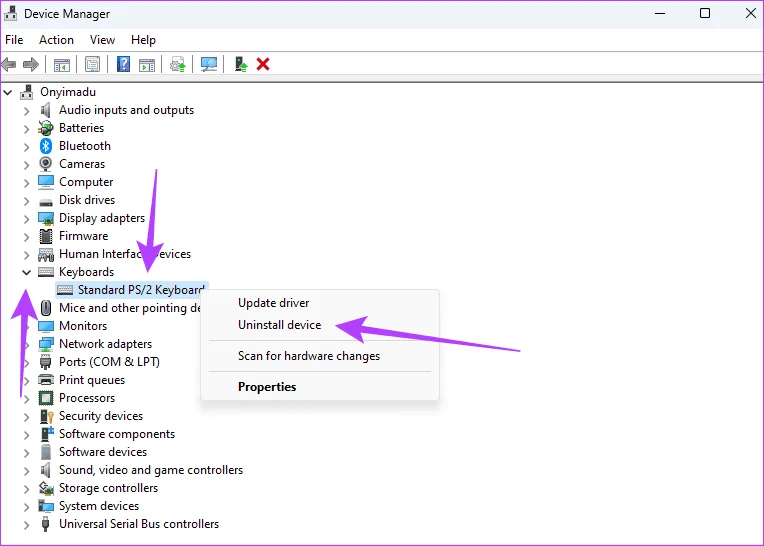This screenshot has height=546, width=764.
Task: Click the Print queues printer icon
Action: click(46, 380)
